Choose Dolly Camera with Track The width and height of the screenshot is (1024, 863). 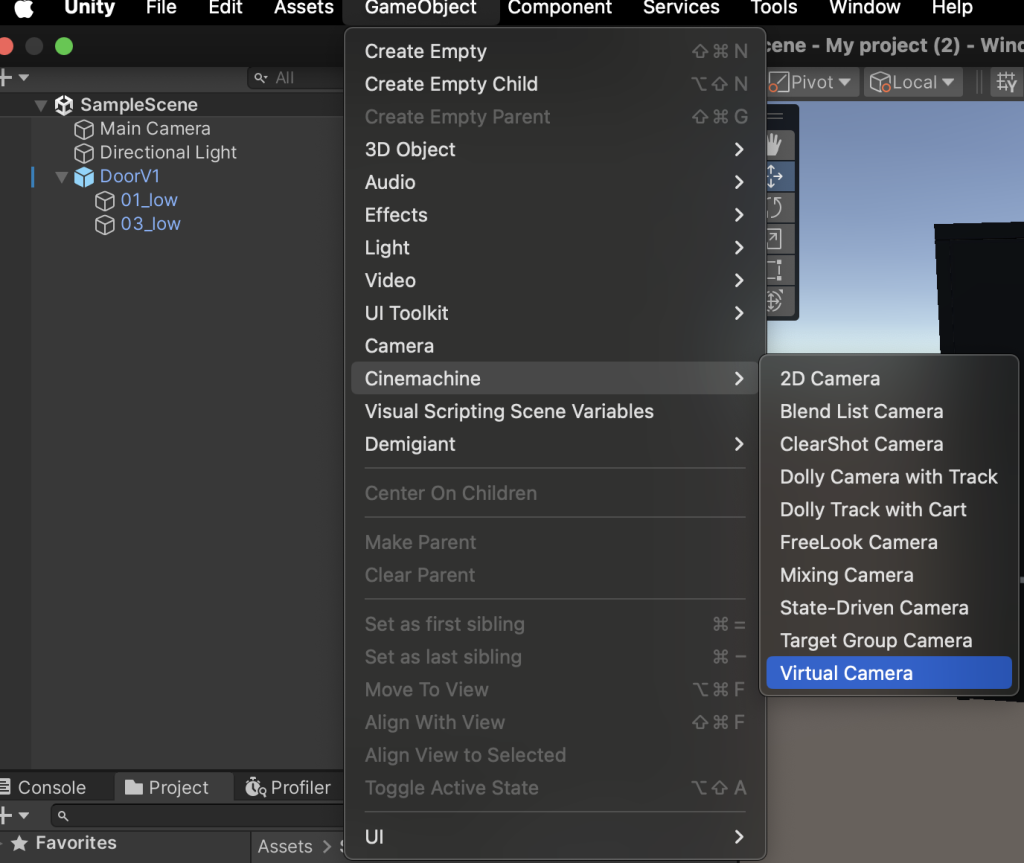[x=889, y=476]
